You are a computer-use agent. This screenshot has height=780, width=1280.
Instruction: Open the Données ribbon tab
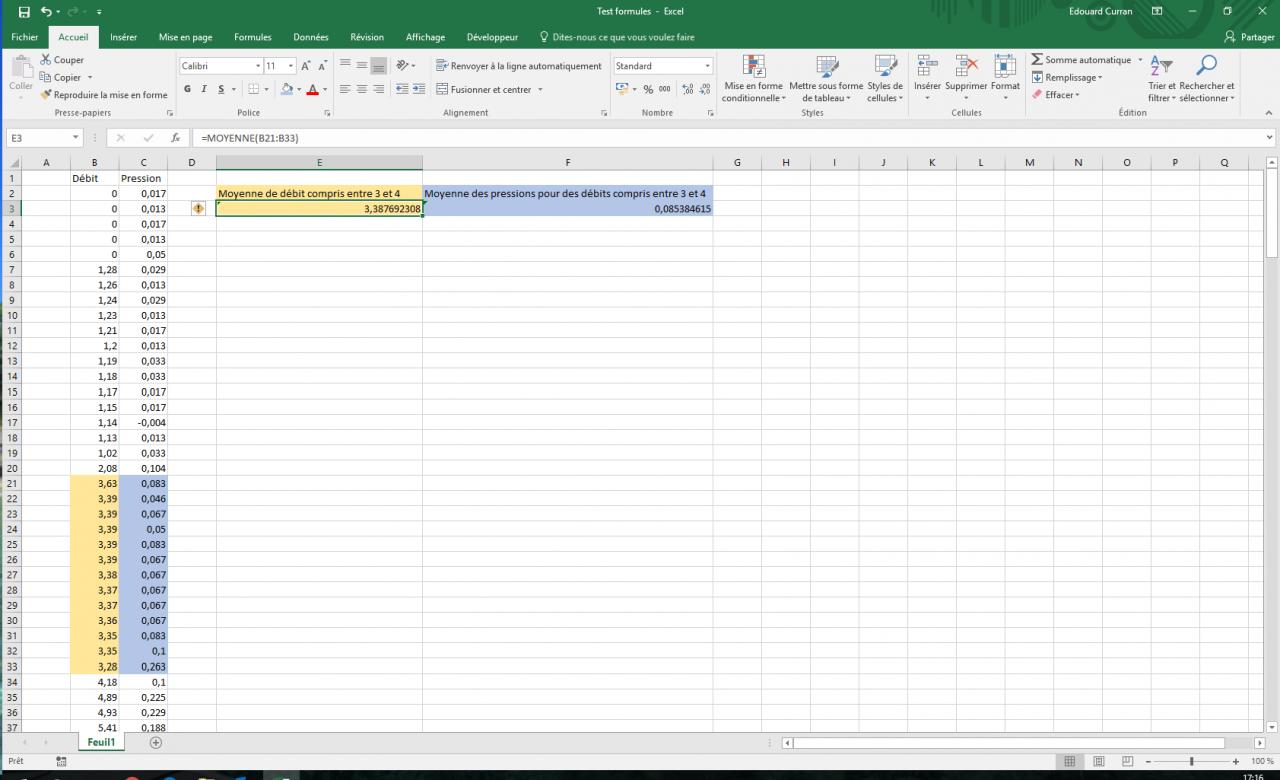point(311,37)
